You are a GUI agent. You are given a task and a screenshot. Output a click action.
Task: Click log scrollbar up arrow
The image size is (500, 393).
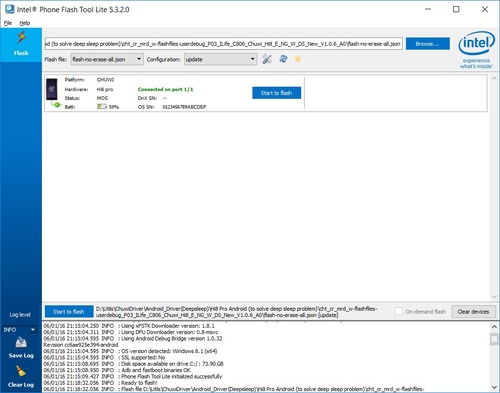(494, 327)
